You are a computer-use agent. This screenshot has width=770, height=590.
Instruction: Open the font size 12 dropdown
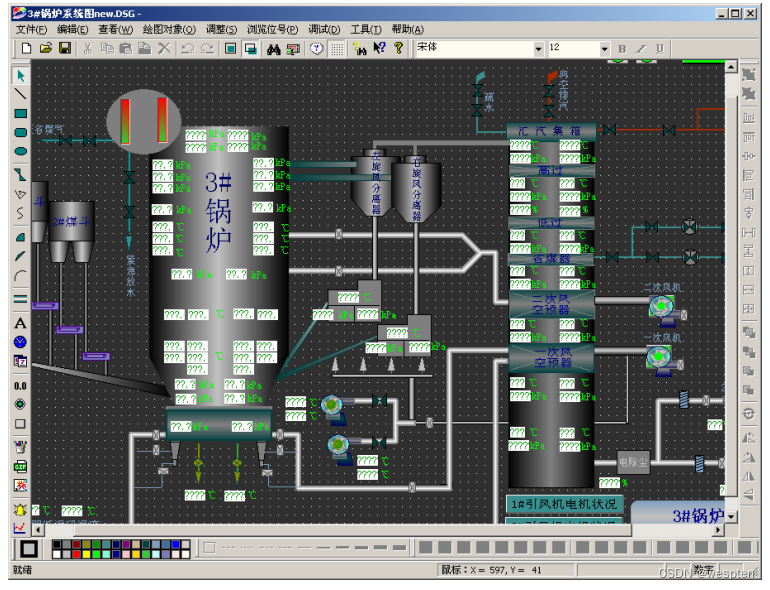click(605, 49)
